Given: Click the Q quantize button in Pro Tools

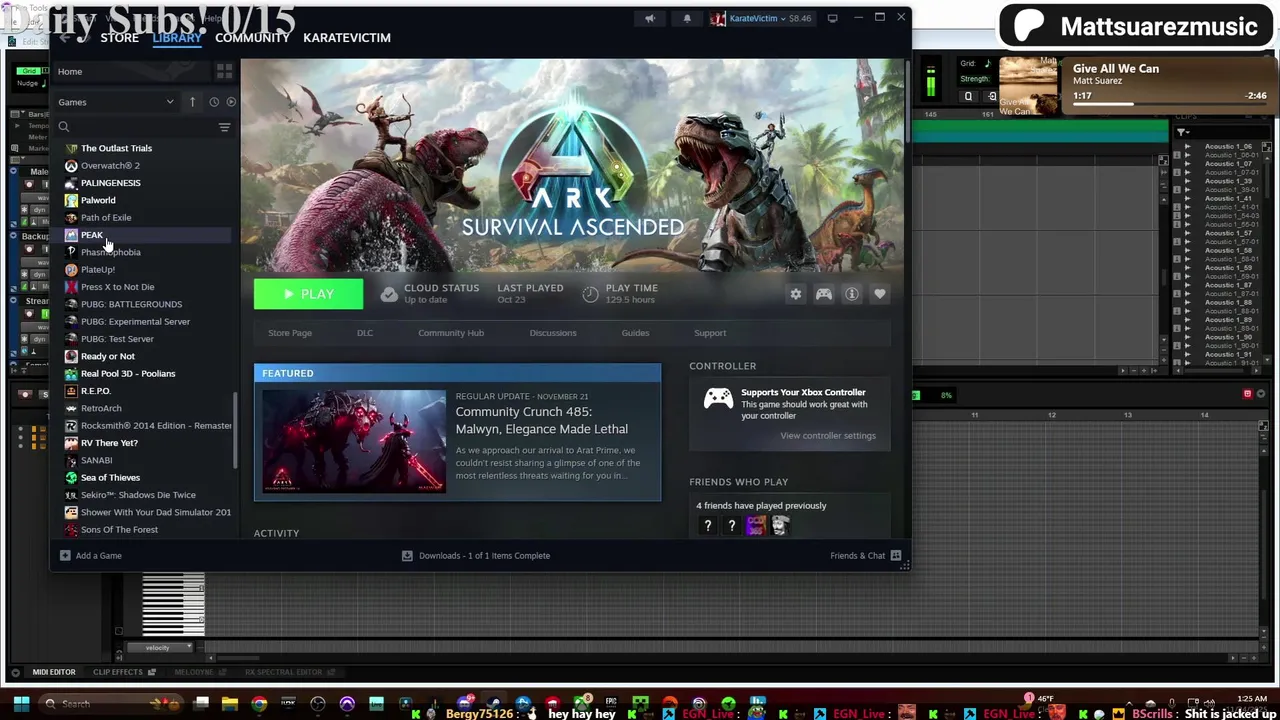Looking at the screenshot, I should [x=968, y=96].
